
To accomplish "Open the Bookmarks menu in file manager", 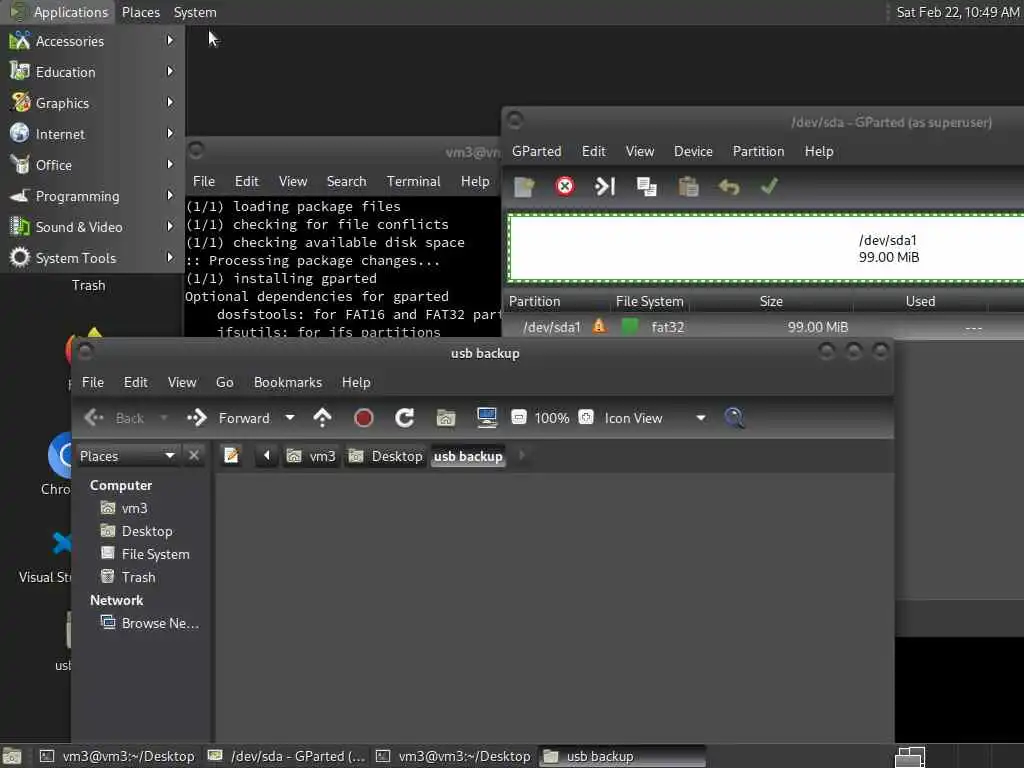I will (287, 382).
